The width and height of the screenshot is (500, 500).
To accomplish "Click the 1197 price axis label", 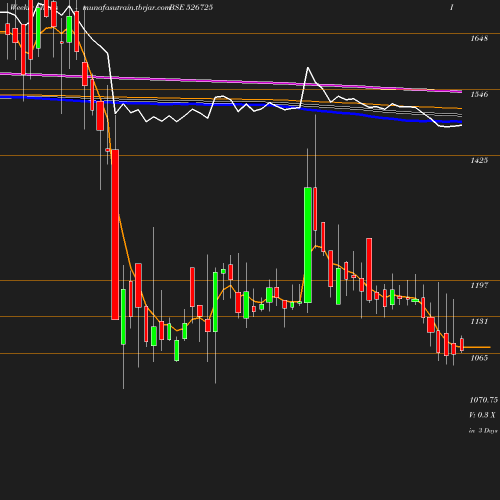I will (479, 285).
